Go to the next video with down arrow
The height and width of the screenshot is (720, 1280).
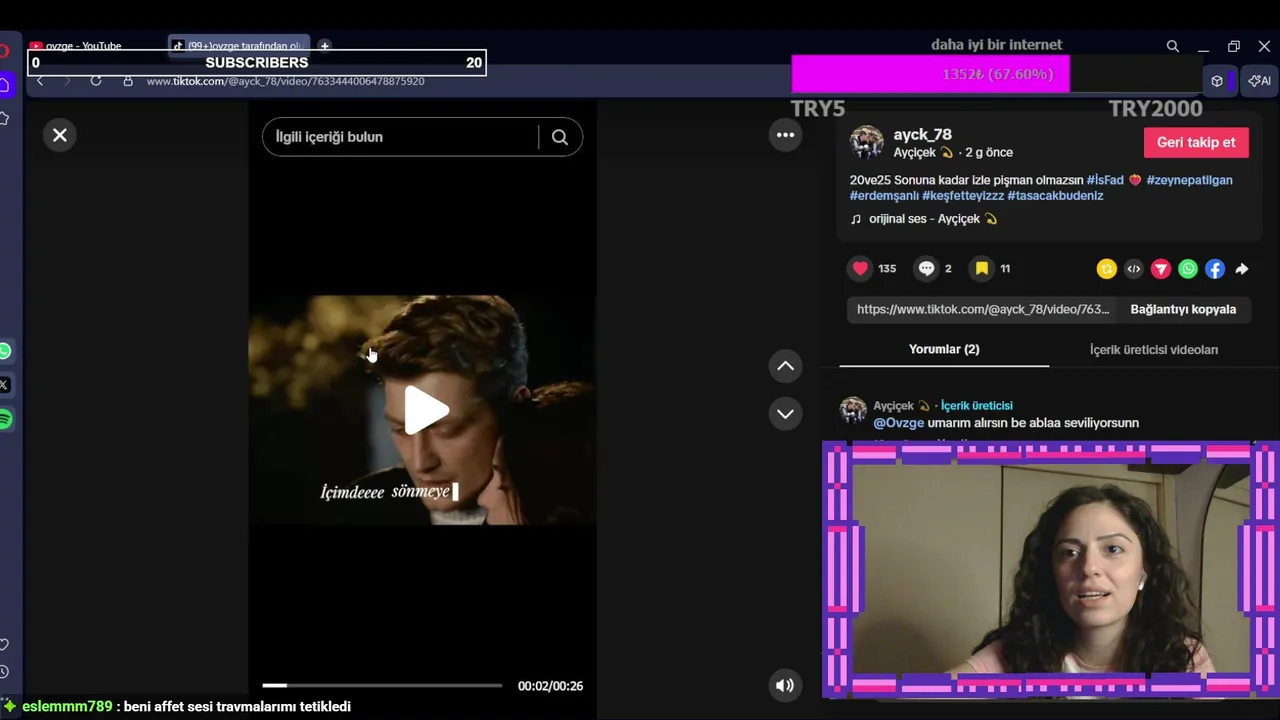click(786, 413)
